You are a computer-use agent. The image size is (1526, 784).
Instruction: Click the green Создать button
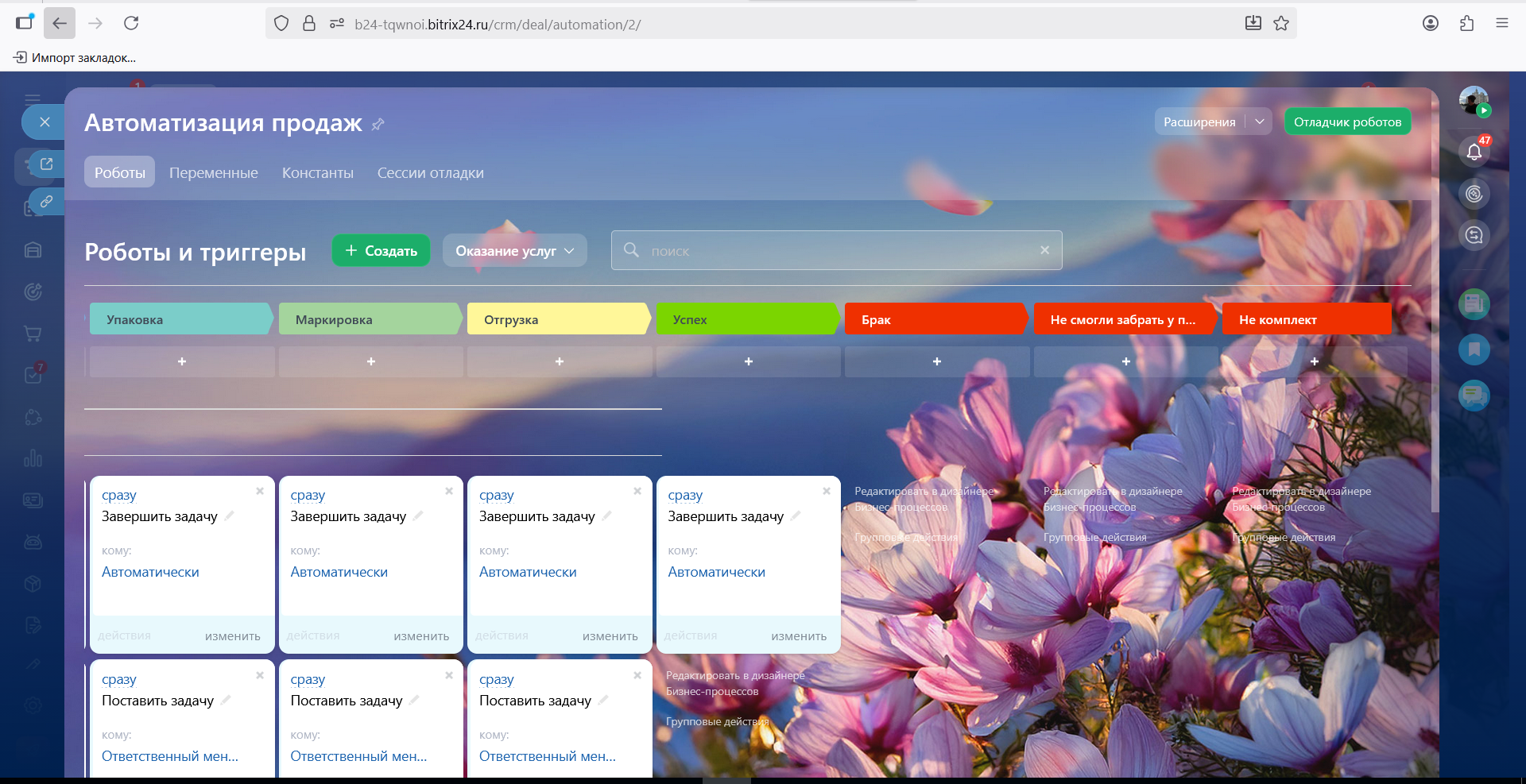pyautogui.click(x=381, y=250)
